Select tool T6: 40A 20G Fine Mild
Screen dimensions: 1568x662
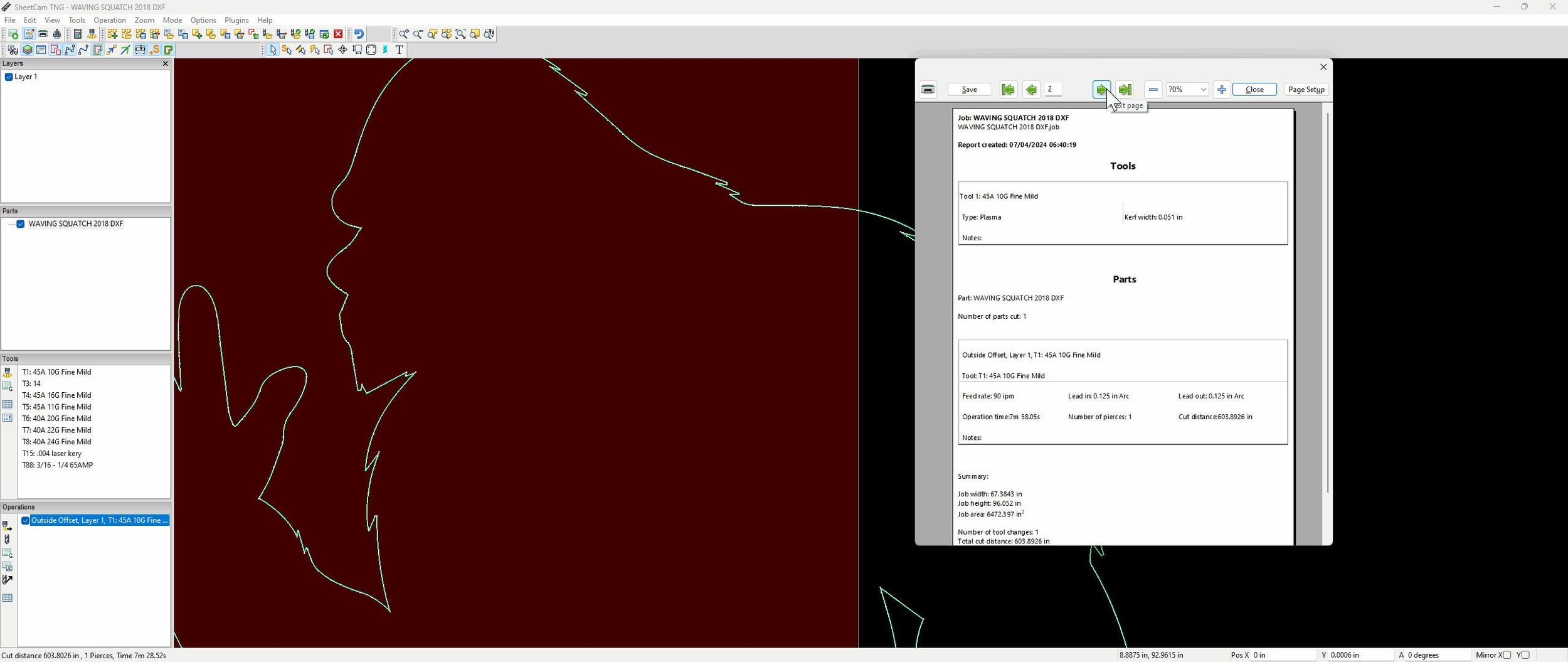point(56,419)
